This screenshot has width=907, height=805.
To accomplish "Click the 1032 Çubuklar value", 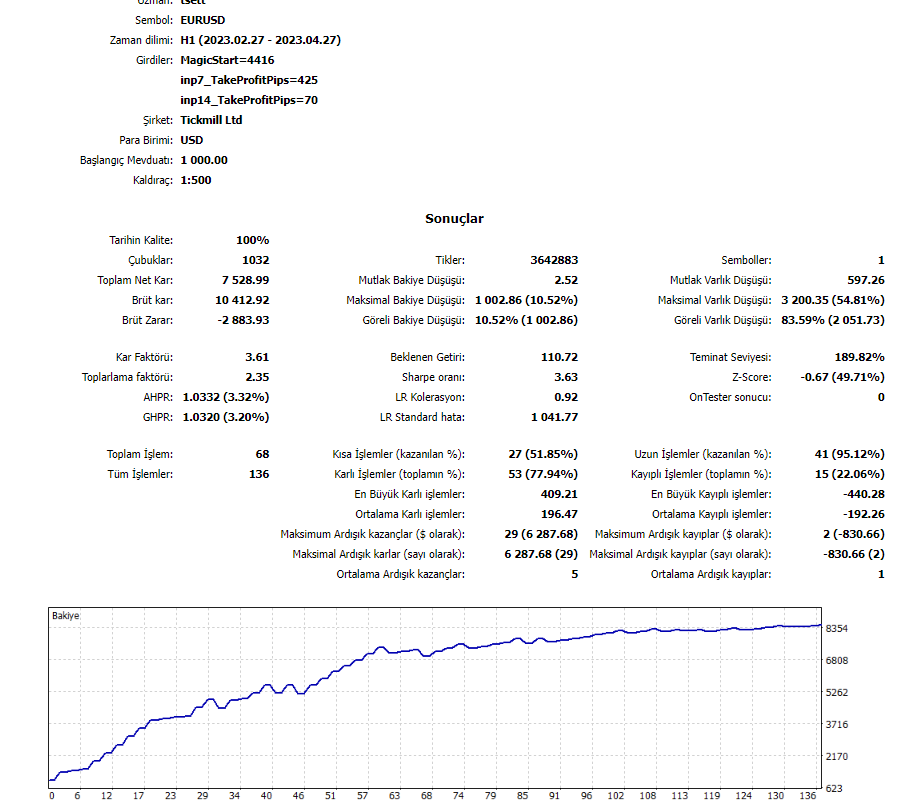I will pyautogui.click(x=256, y=260).
